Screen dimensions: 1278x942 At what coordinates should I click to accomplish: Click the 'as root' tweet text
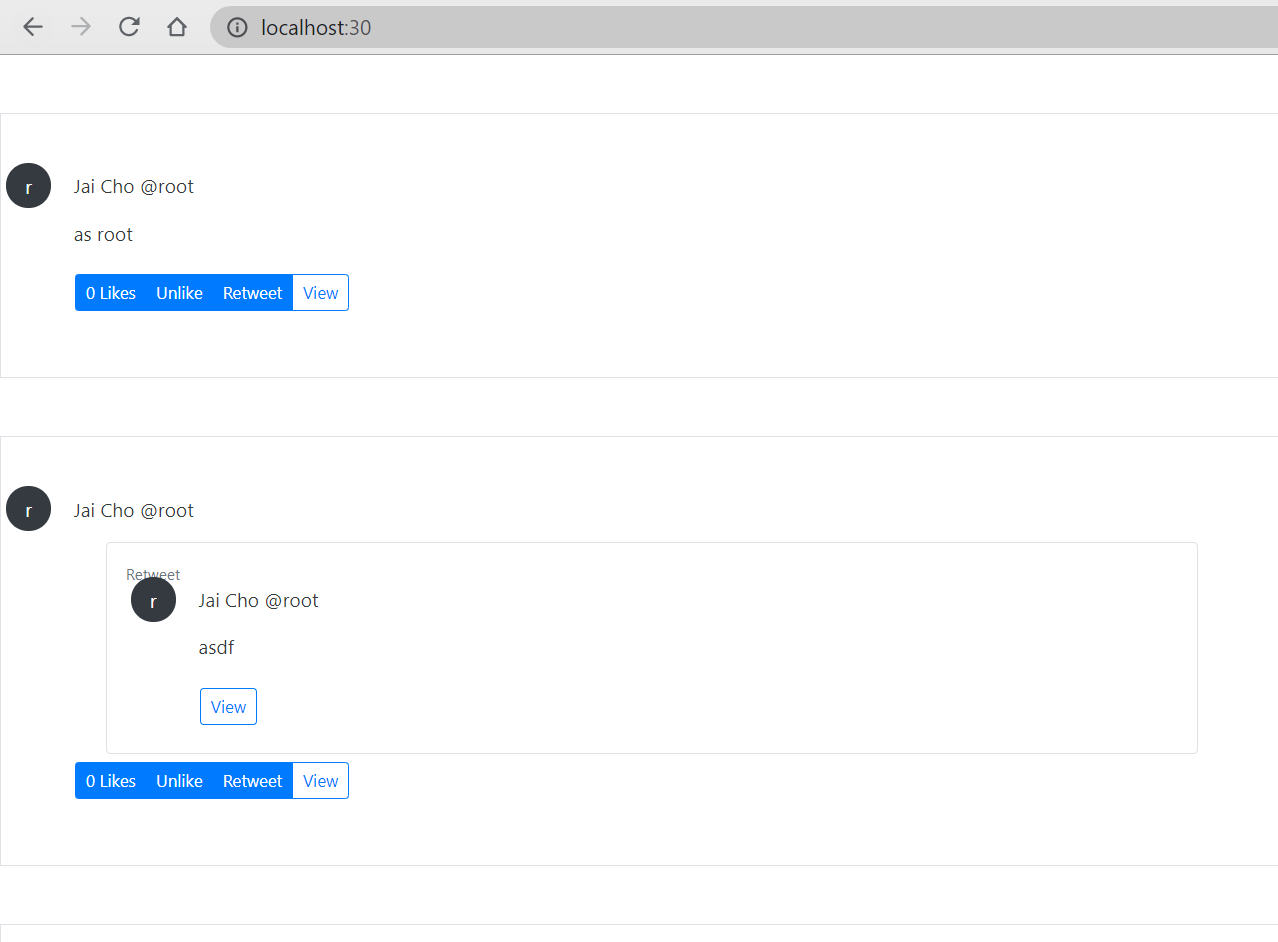[103, 235]
